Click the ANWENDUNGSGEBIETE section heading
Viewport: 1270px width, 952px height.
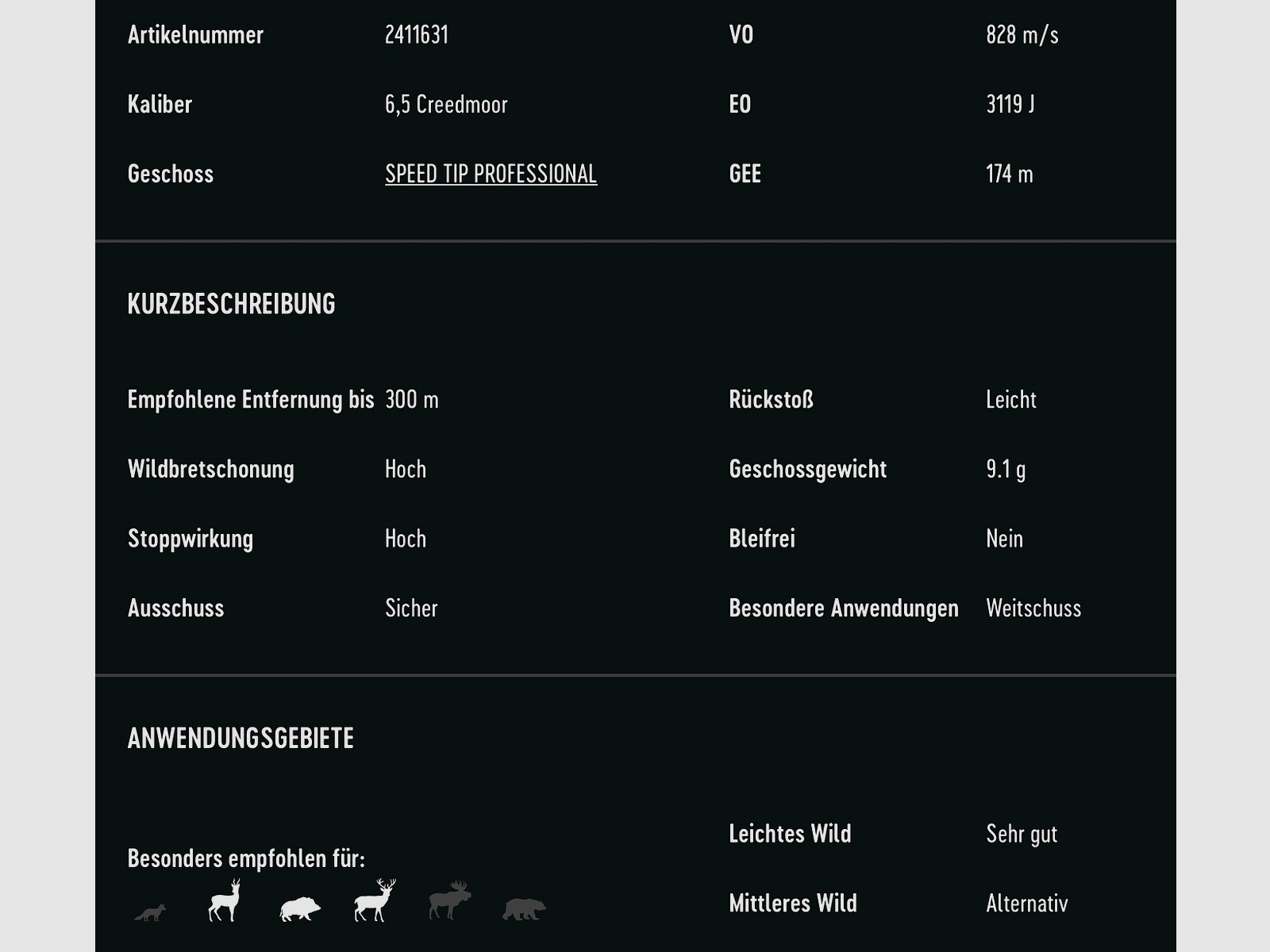[241, 739]
